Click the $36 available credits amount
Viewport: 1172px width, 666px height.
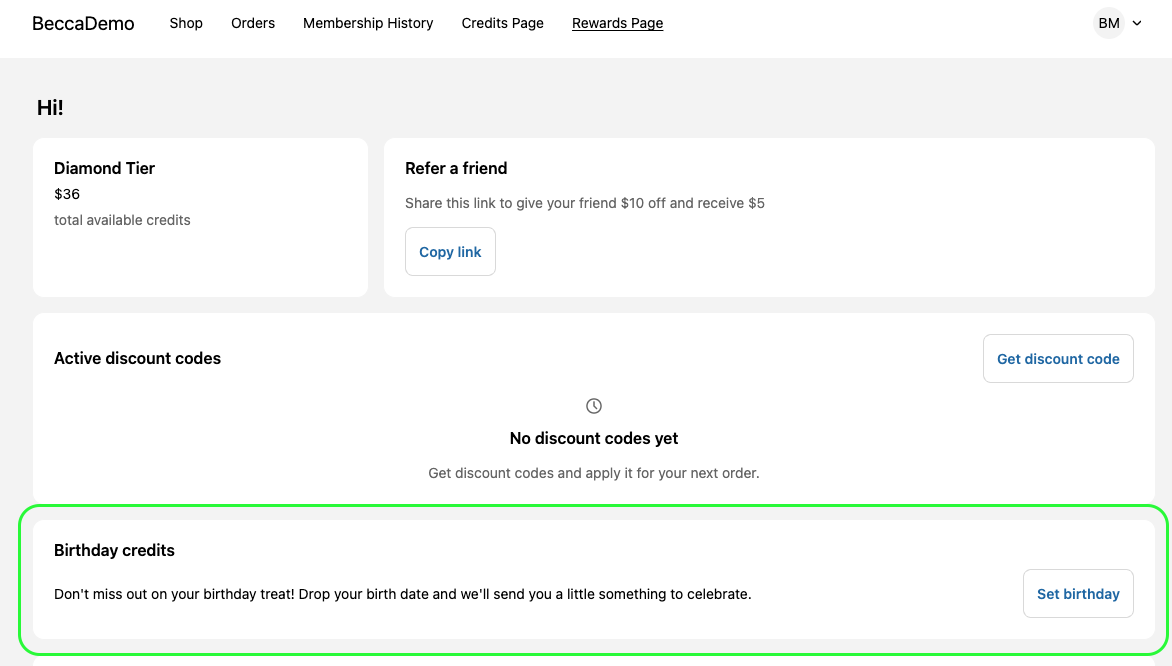67,194
